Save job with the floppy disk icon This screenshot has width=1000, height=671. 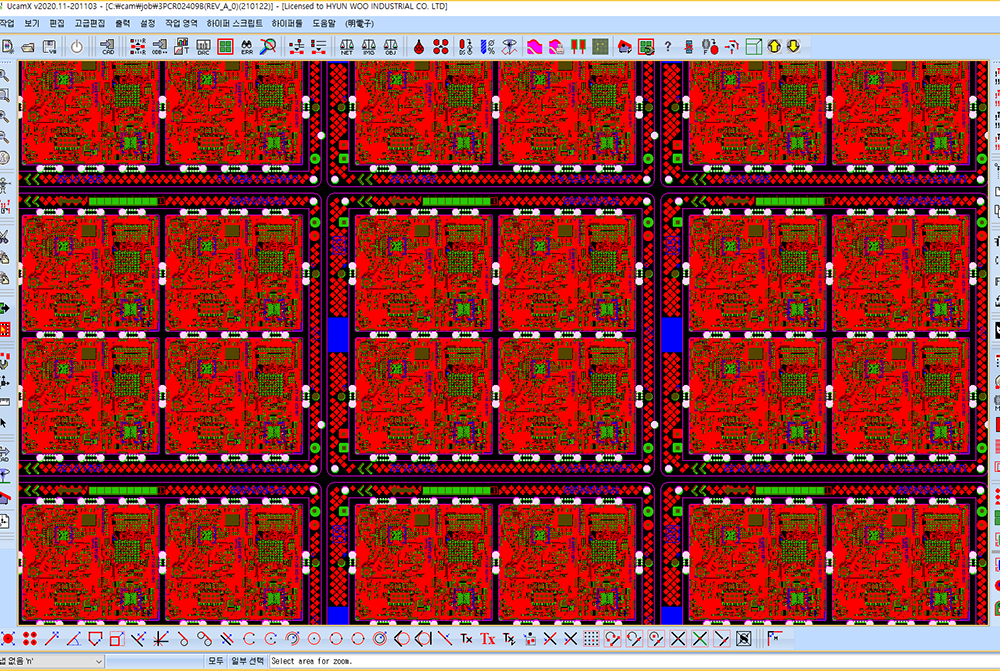pos(49,47)
